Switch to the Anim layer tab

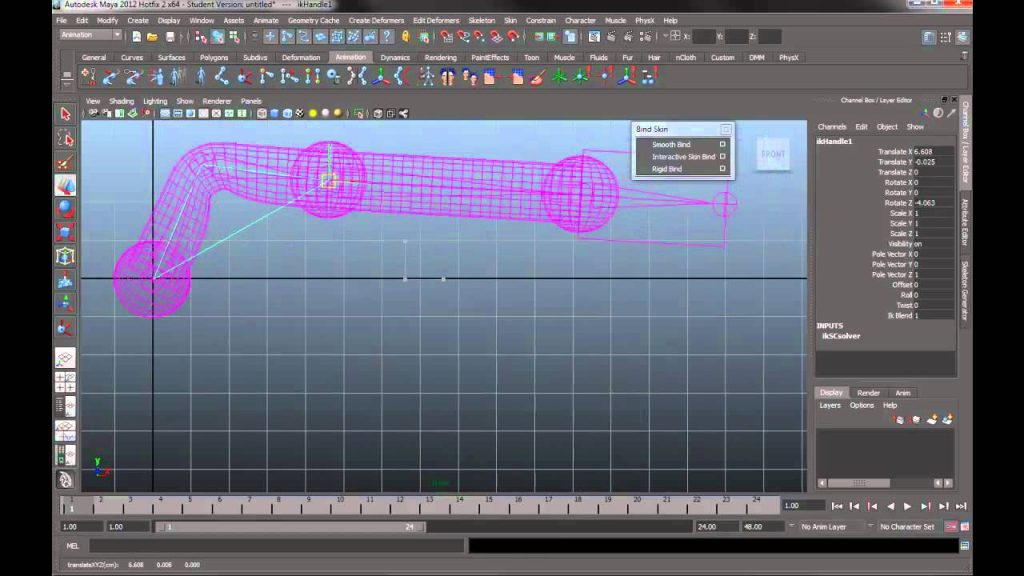(x=903, y=393)
